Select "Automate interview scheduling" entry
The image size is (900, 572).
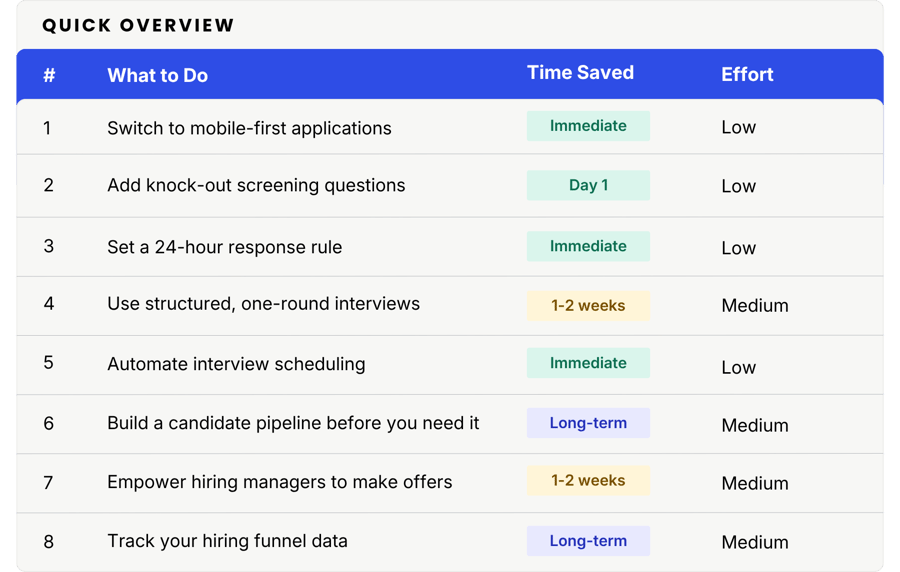[x=236, y=364]
